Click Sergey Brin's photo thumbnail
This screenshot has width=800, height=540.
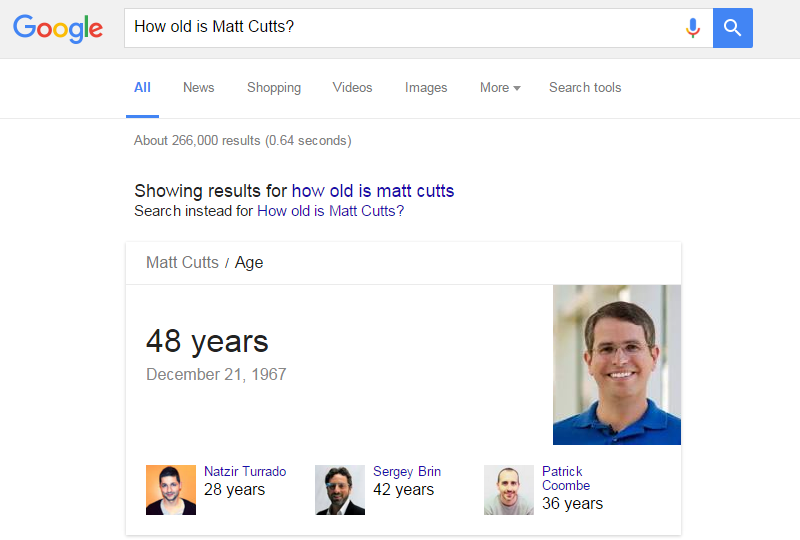340,490
